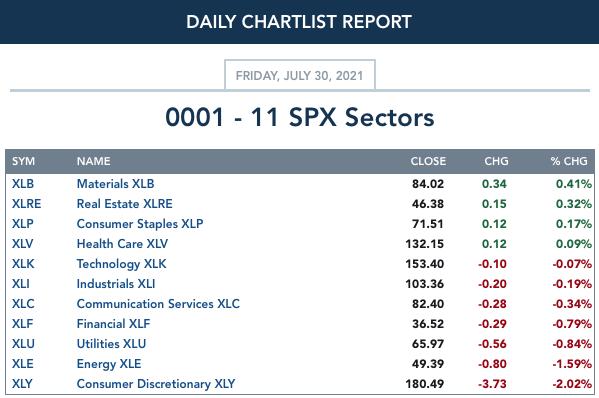Click the SYM column header
Screen dimensions: 599x398
(x=23, y=161)
